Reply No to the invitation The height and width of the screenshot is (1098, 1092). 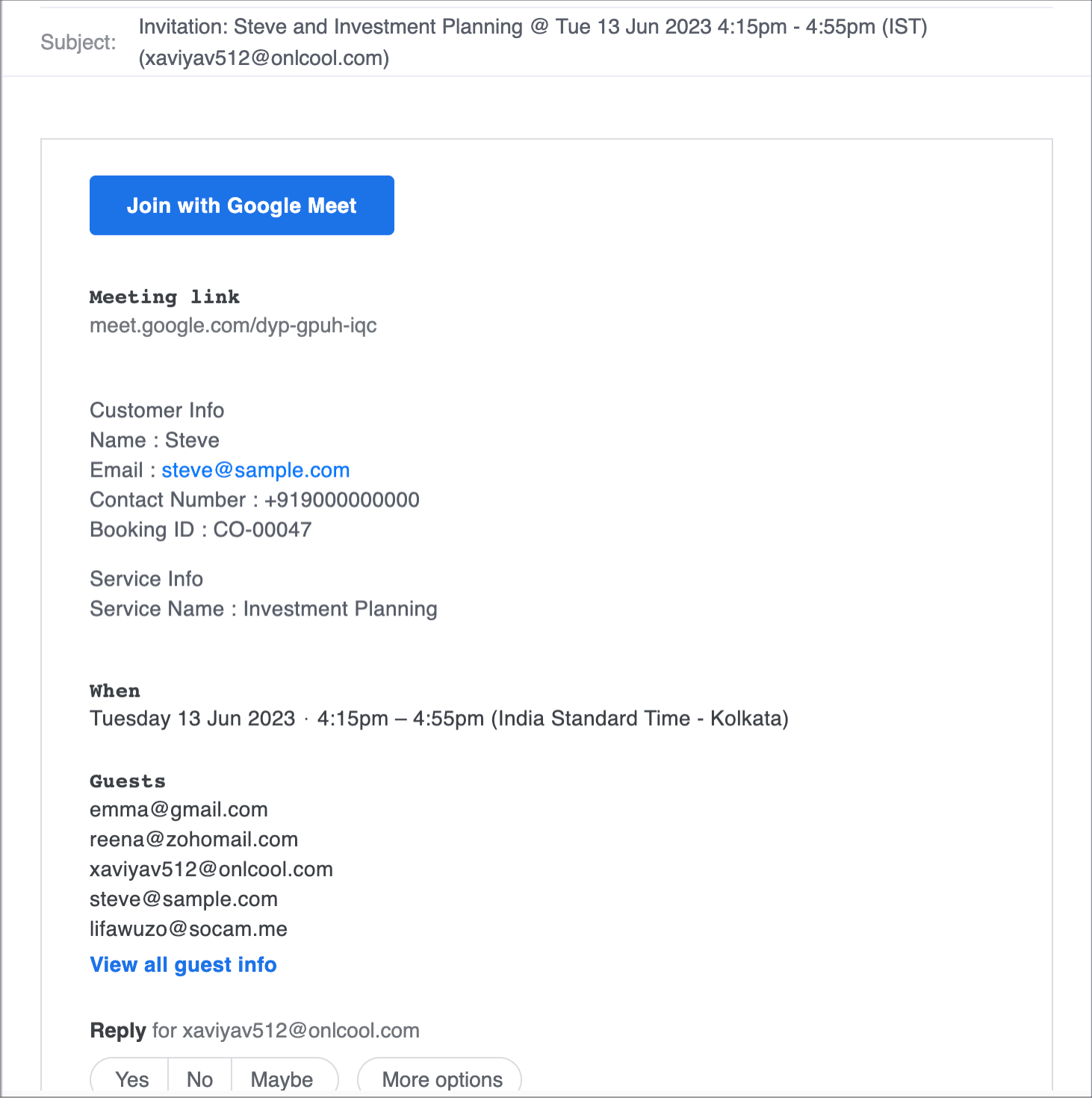tap(200, 1079)
